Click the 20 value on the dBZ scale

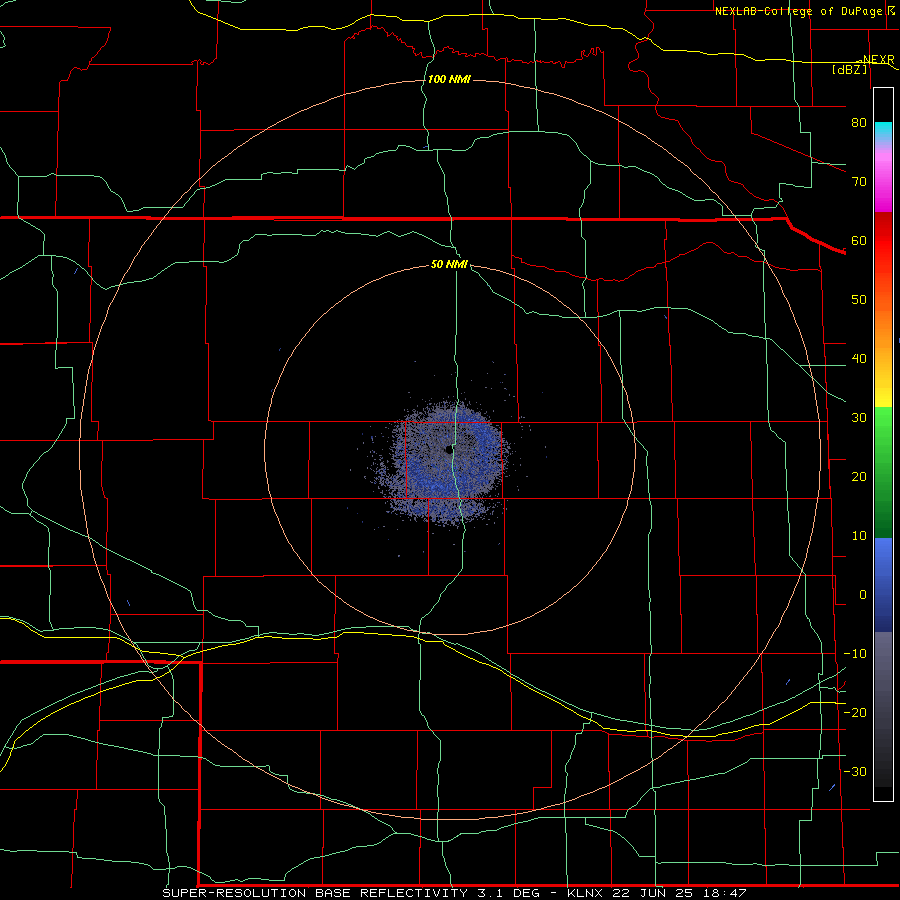coord(859,477)
